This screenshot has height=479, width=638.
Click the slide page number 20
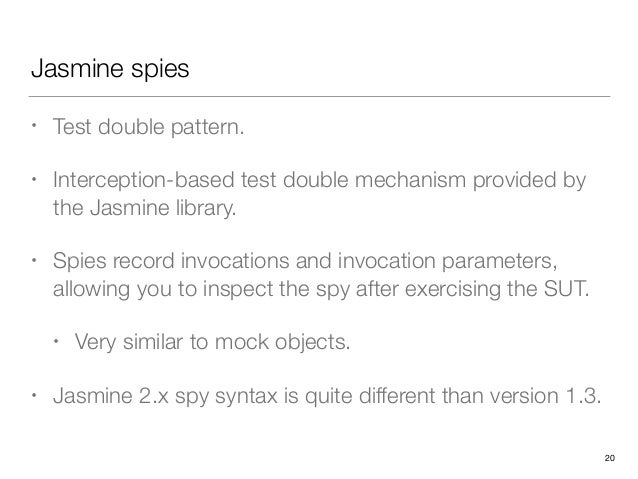[610, 458]
